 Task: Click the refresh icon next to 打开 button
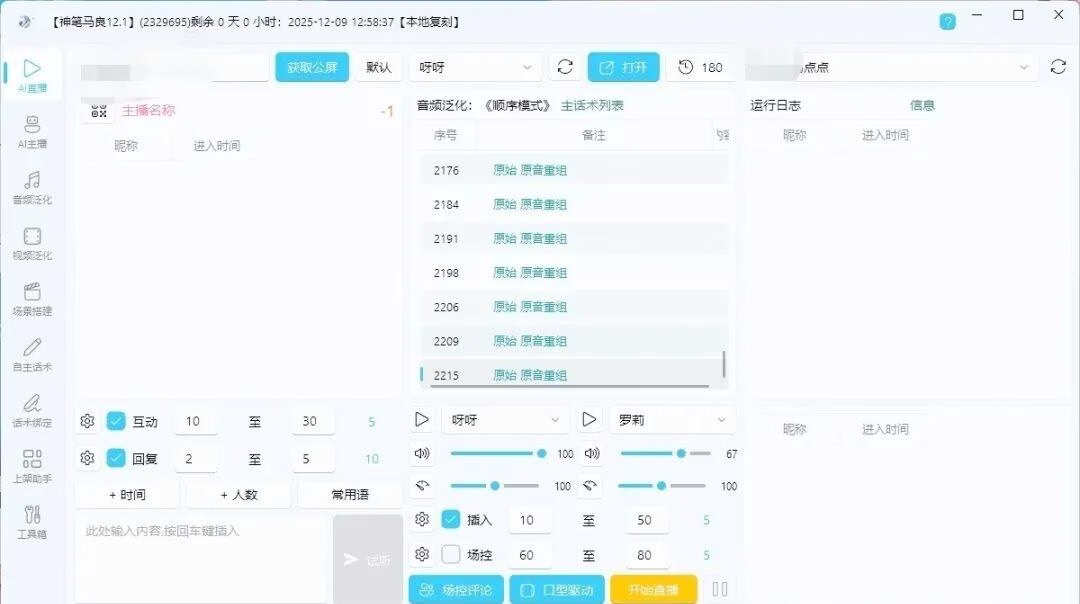[565, 67]
